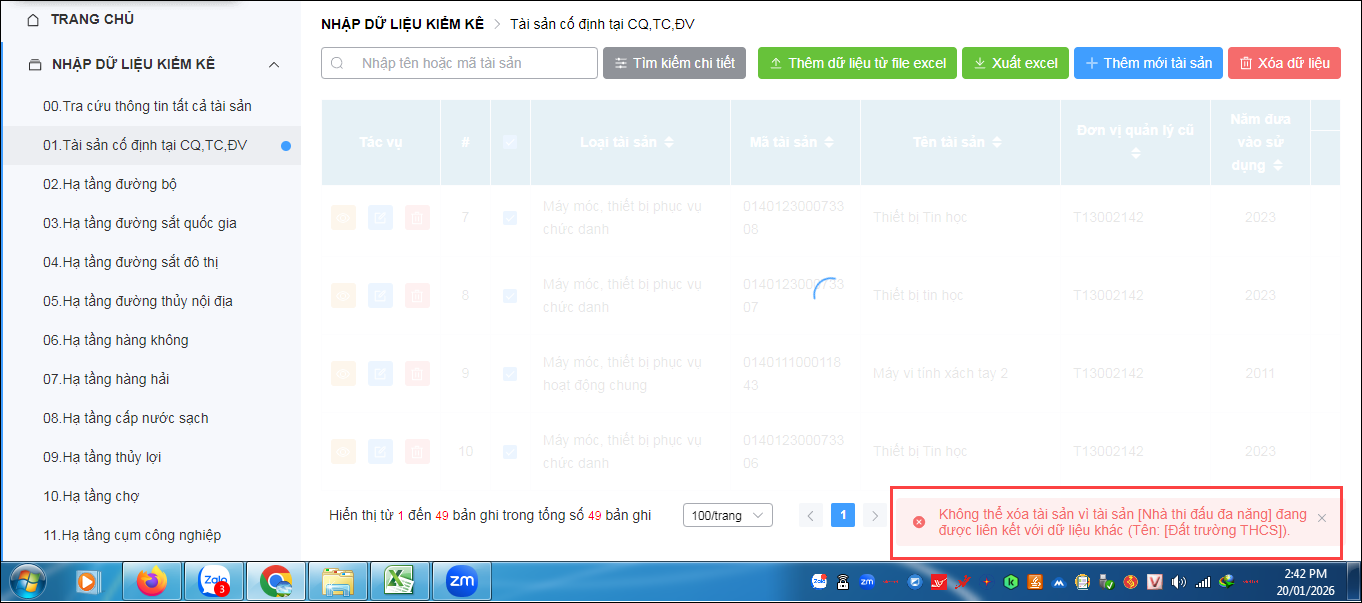Click the view (eye) icon for row 7
The width and height of the screenshot is (1362, 603).
(x=343, y=217)
